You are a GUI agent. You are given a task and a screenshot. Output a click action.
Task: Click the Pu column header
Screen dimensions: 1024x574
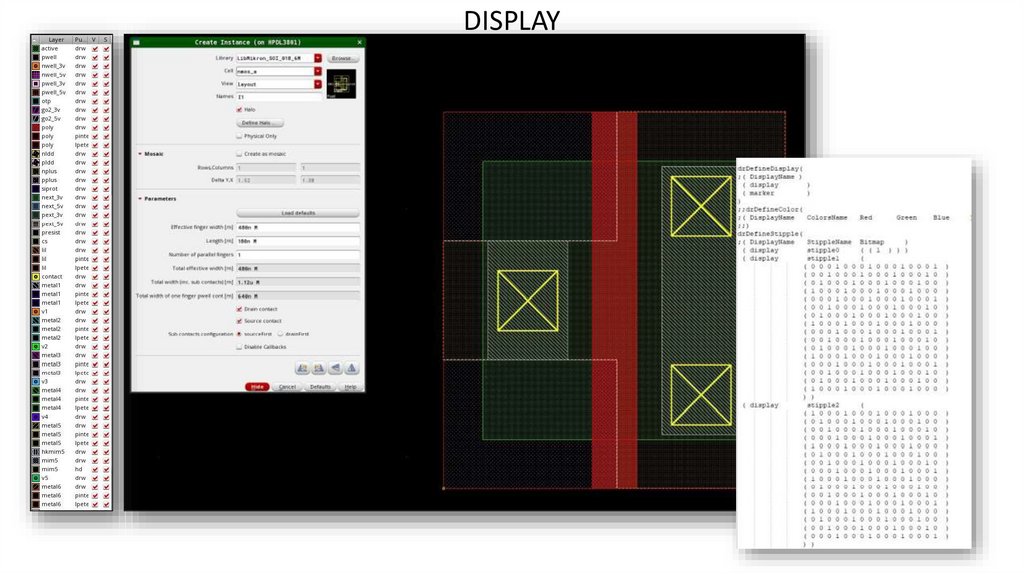tap(80, 40)
